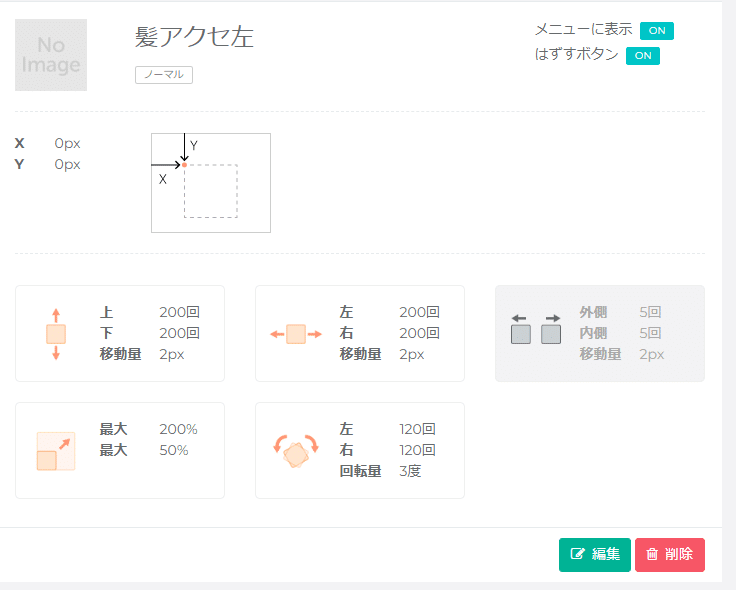Click the 回転量 3度 value

pyautogui.click(x=410, y=471)
